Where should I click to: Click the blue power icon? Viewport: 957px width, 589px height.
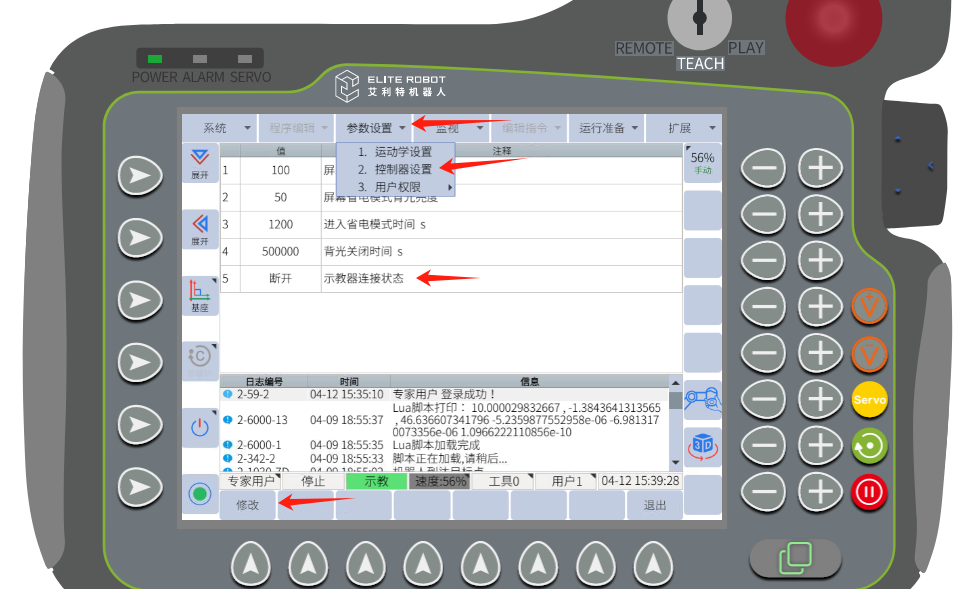click(x=200, y=427)
